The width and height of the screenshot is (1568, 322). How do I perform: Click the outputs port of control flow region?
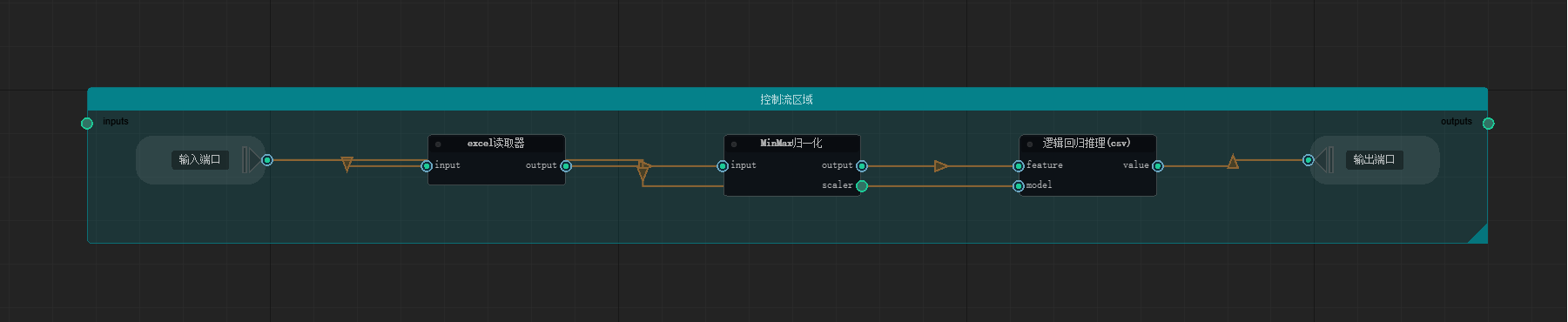click(x=1488, y=123)
